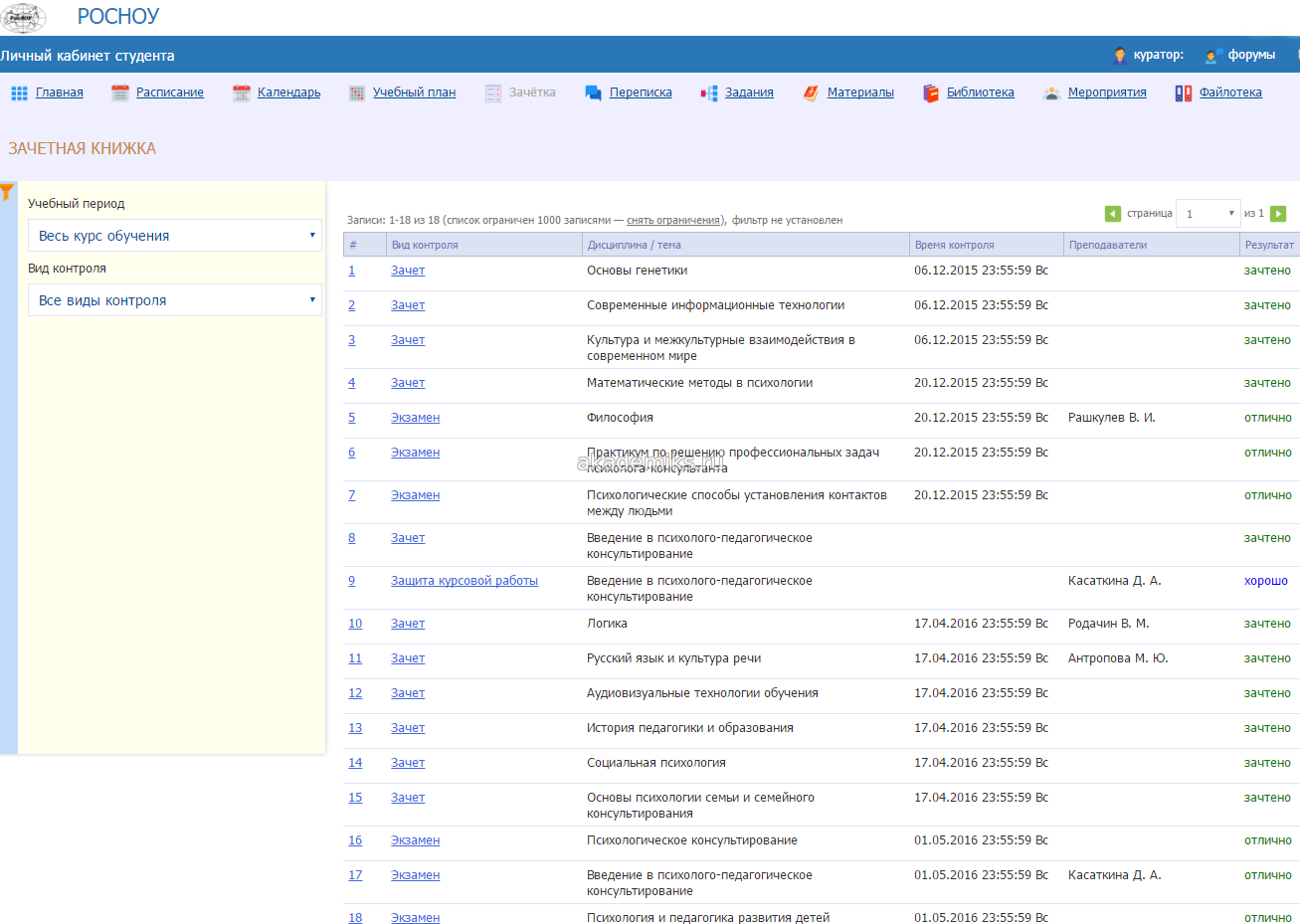
Task: Click ЗАЧЕТНАЯ КНИЖКА page heading
Action: tap(83, 148)
